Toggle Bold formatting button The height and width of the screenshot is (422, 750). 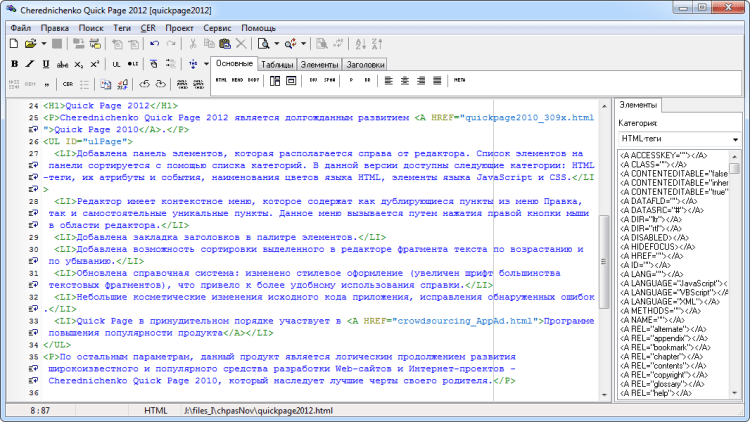point(14,64)
